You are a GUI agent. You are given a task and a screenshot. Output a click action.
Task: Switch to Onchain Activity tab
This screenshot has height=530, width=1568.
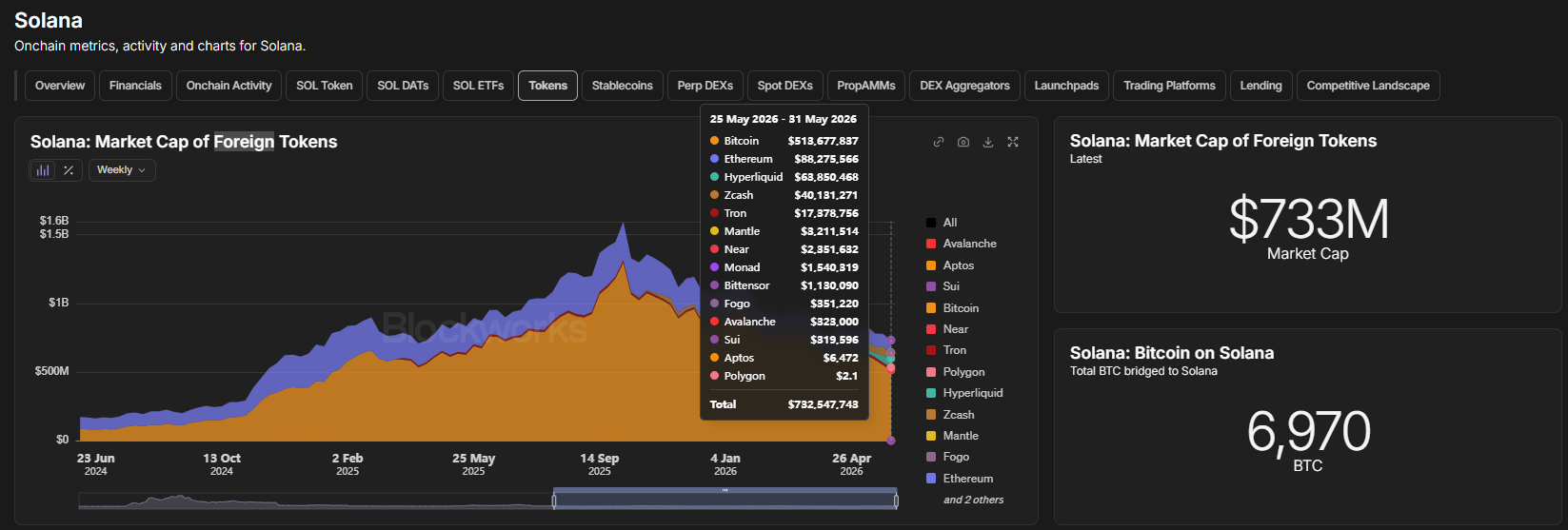(228, 86)
